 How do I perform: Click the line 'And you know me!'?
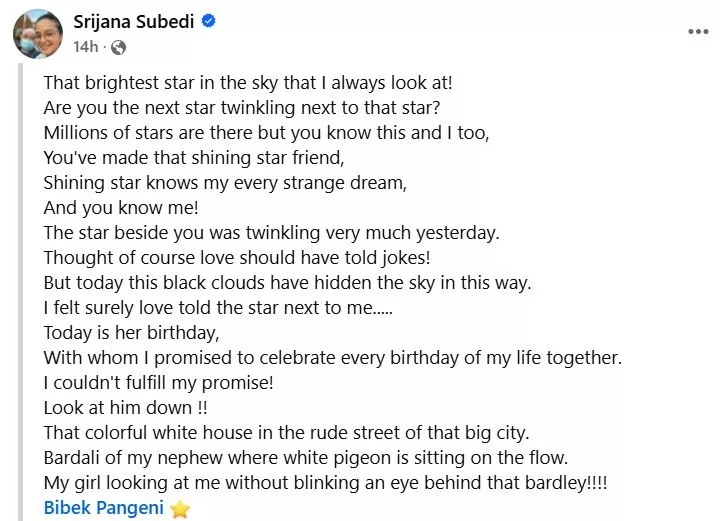tap(121, 207)
